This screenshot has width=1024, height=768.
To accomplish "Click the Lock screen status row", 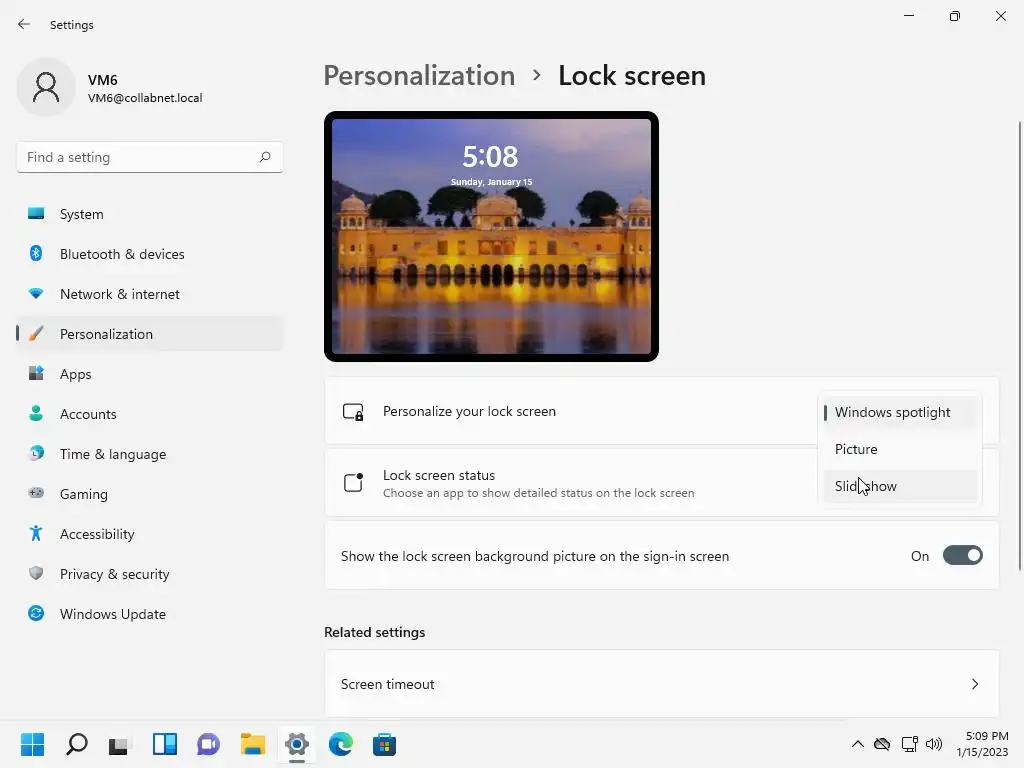I will click(x=662, y=483).
